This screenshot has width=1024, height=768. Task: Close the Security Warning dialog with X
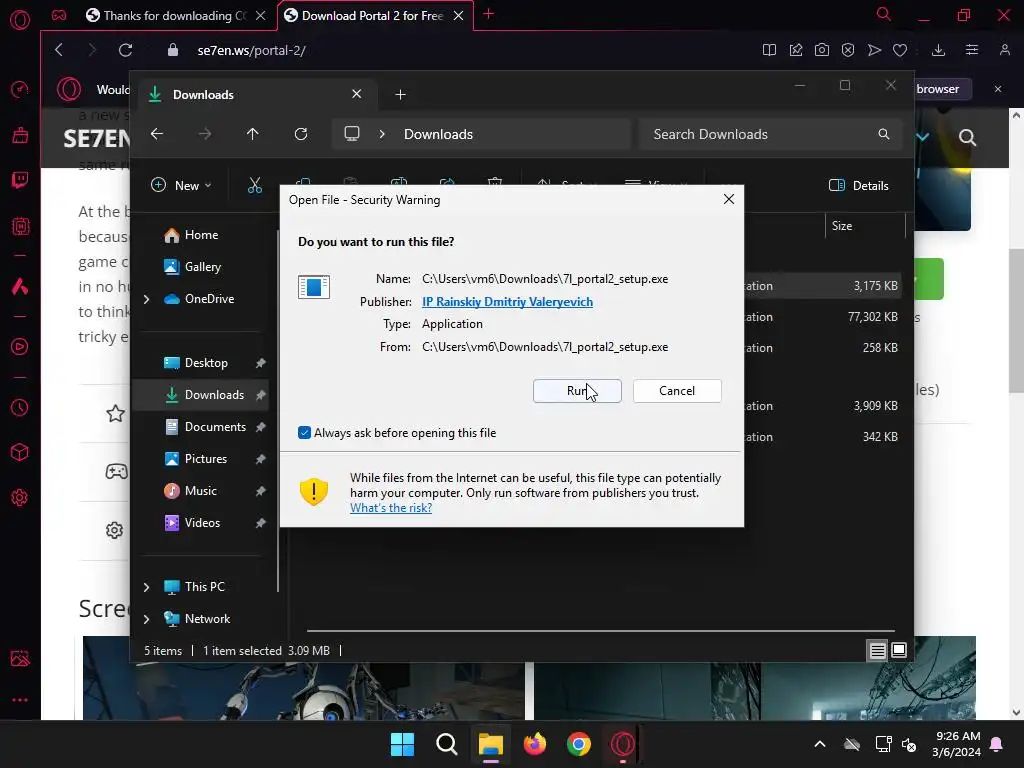point(729,199)
